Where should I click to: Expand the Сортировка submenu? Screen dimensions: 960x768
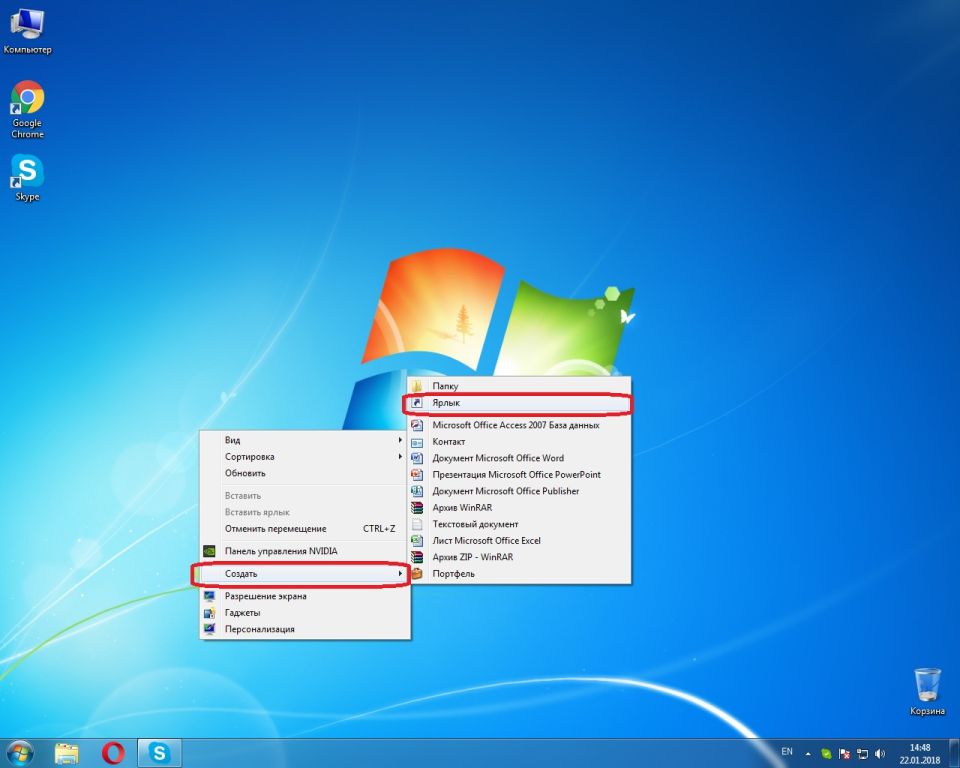[x=305, y=456]
